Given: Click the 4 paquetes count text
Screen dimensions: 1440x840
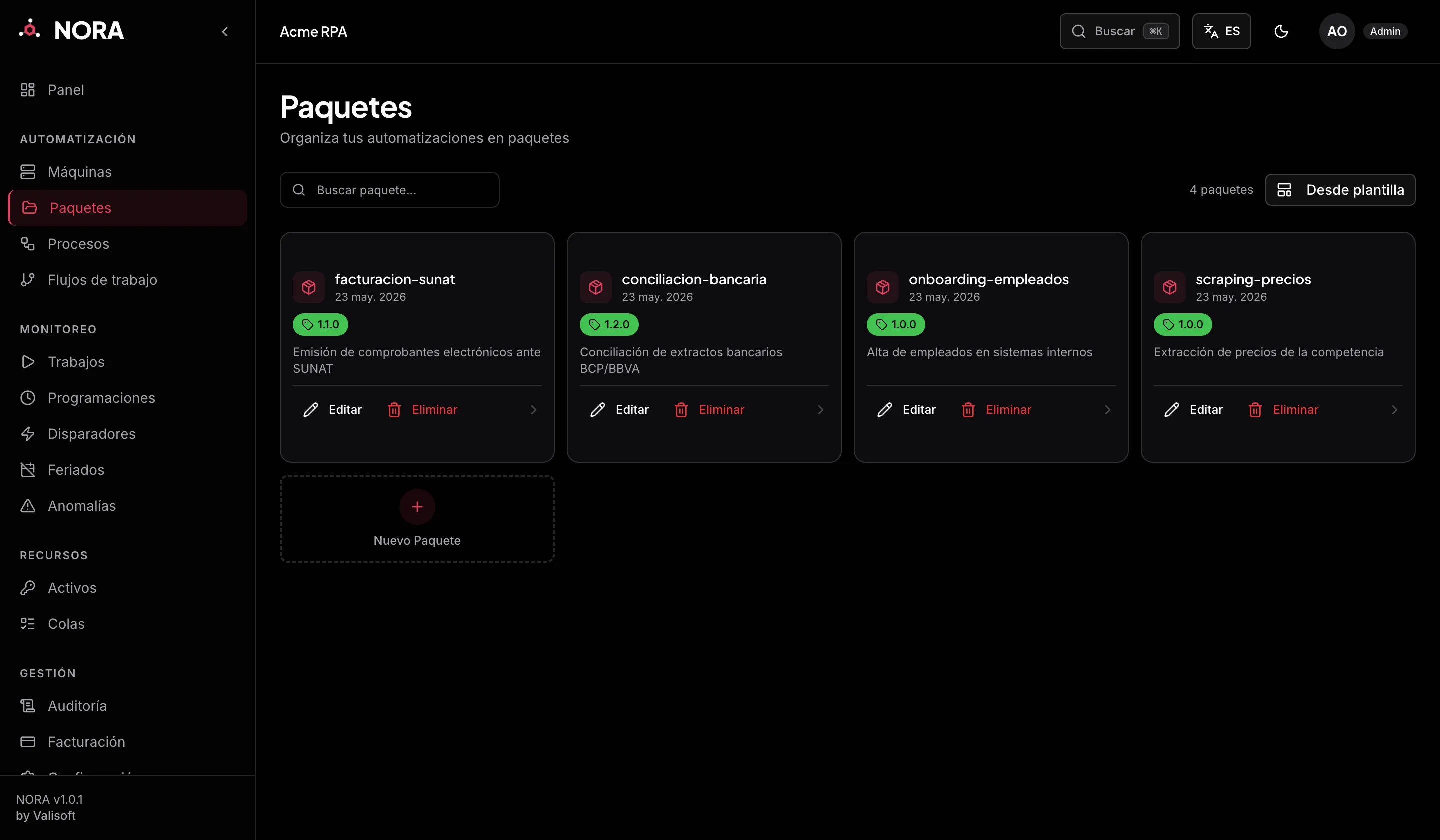Looking at the screenshot, I should point(1221,190).
